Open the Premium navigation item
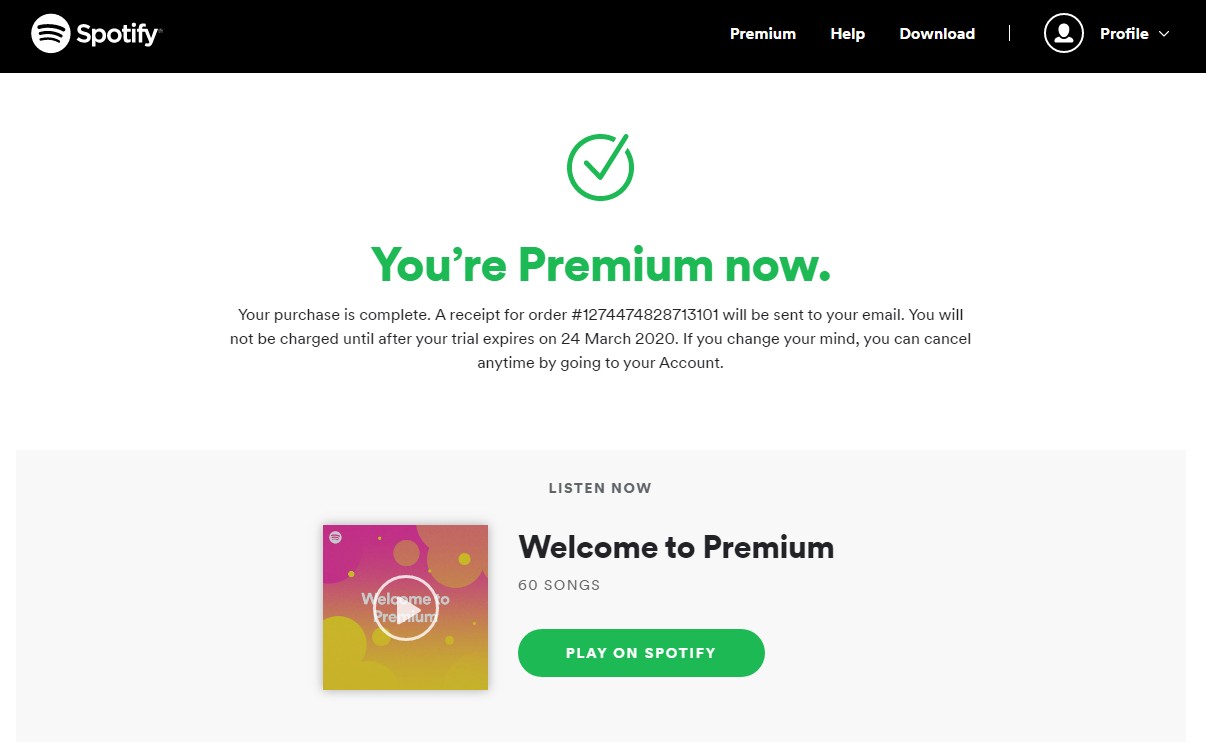This screenshot has width=1206, height=752. [763, 34]
